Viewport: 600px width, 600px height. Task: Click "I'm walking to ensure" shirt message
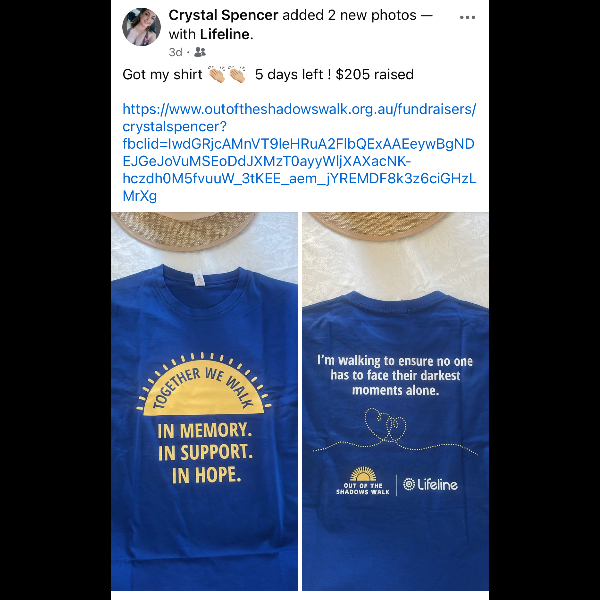[x=395, y=375]
